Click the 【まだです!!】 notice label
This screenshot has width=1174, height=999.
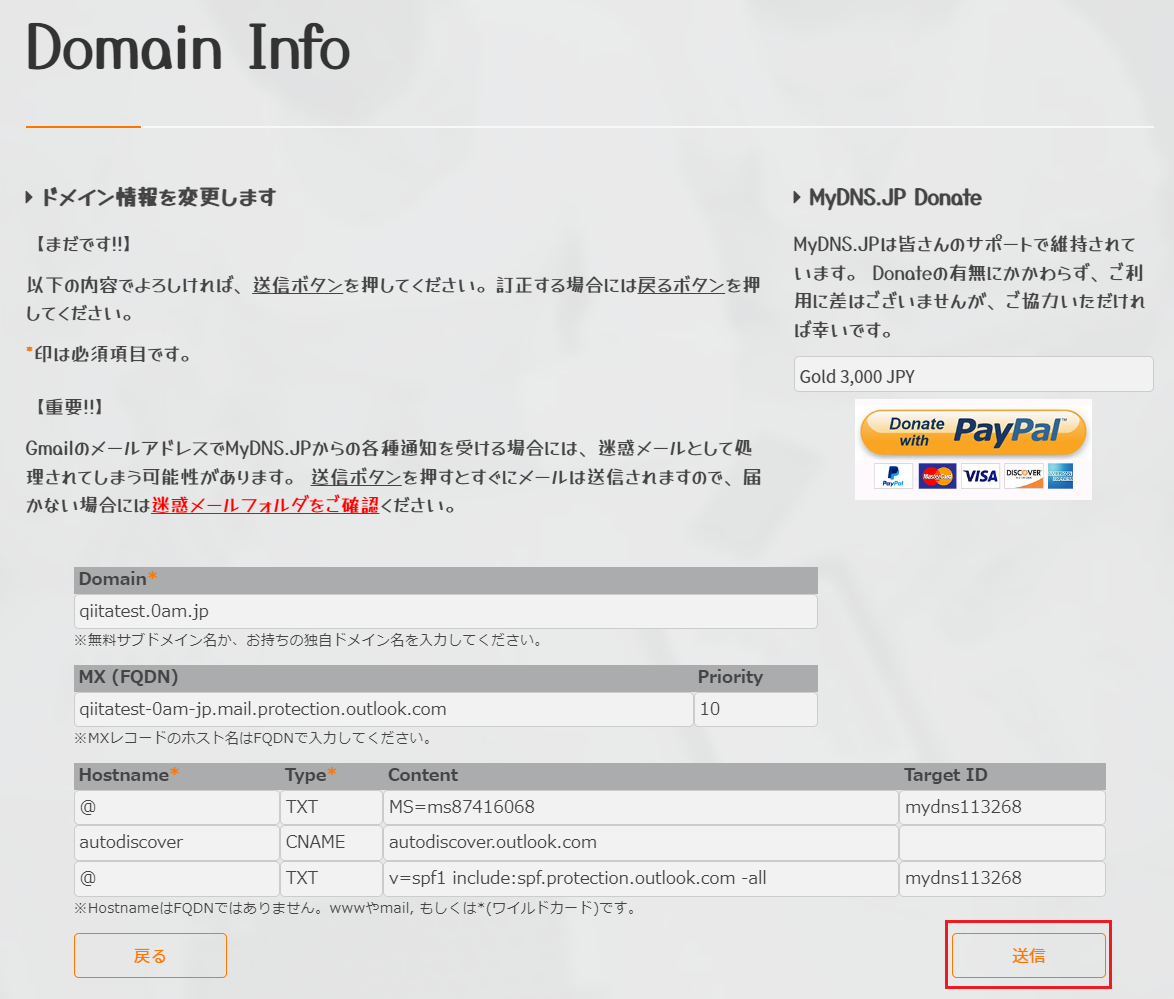pos(82,244)
